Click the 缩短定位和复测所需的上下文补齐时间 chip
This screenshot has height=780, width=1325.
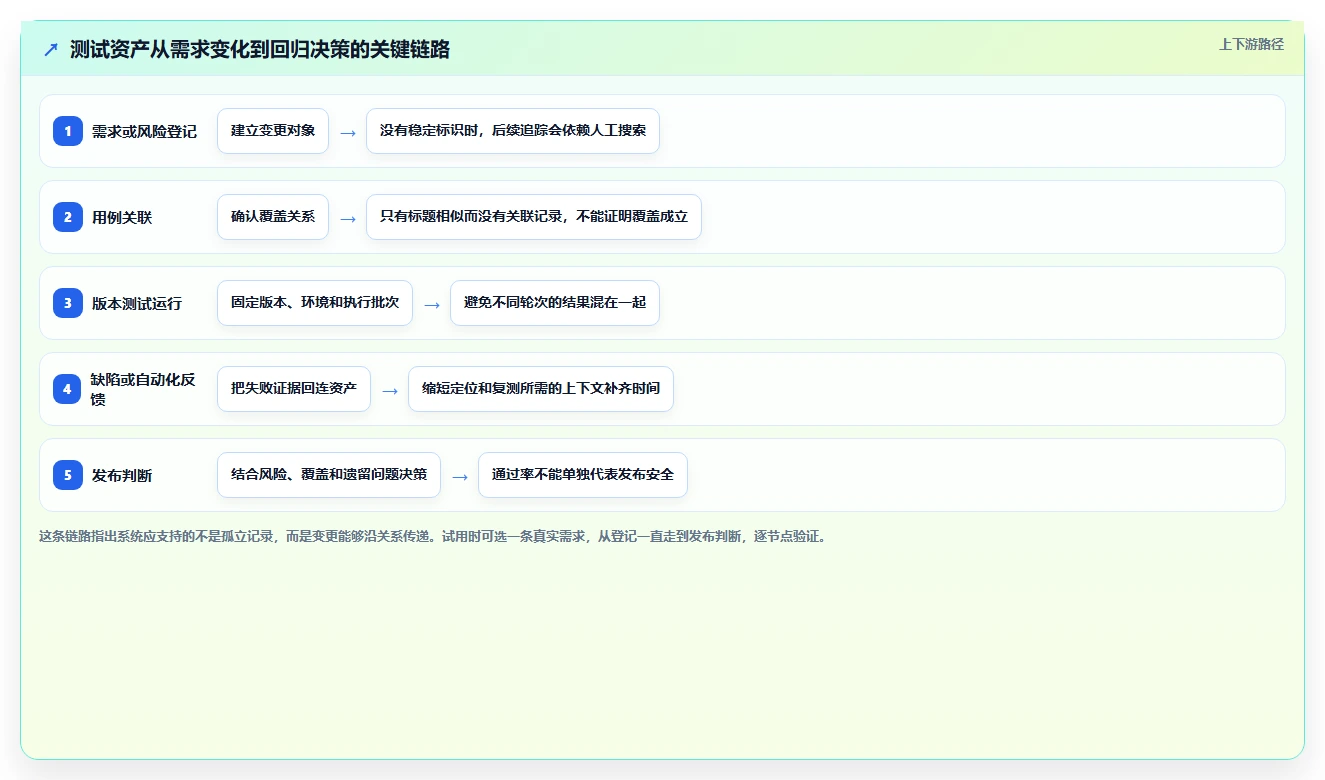click(x=541, y=389)
